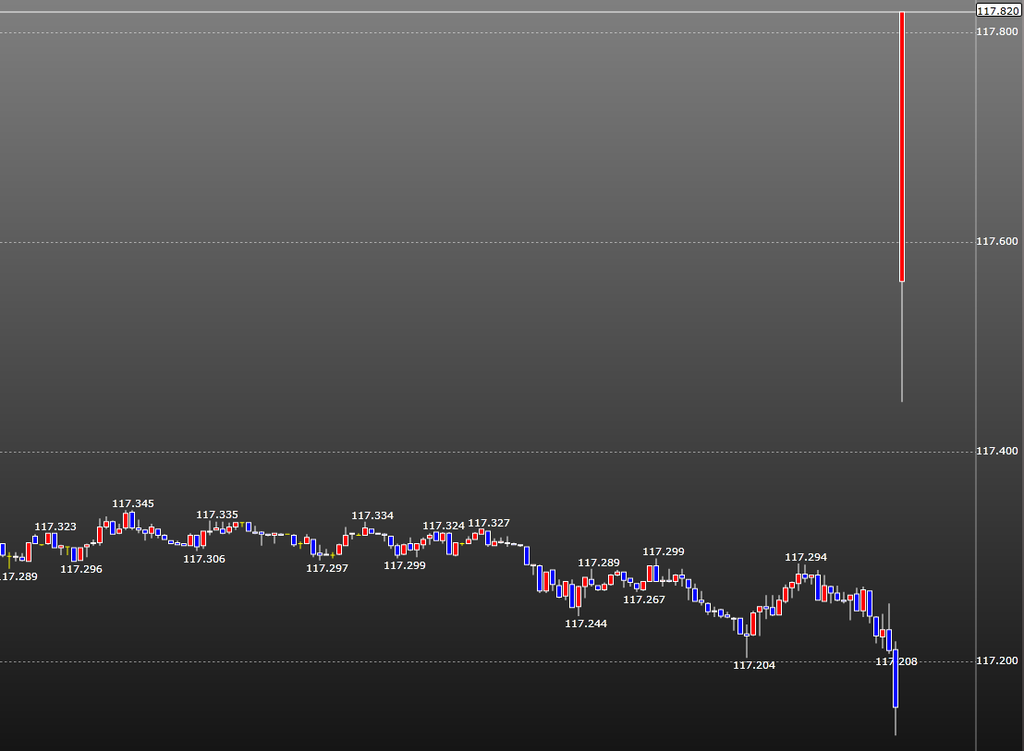Click the current price tag 117.820

pos(998,10)
